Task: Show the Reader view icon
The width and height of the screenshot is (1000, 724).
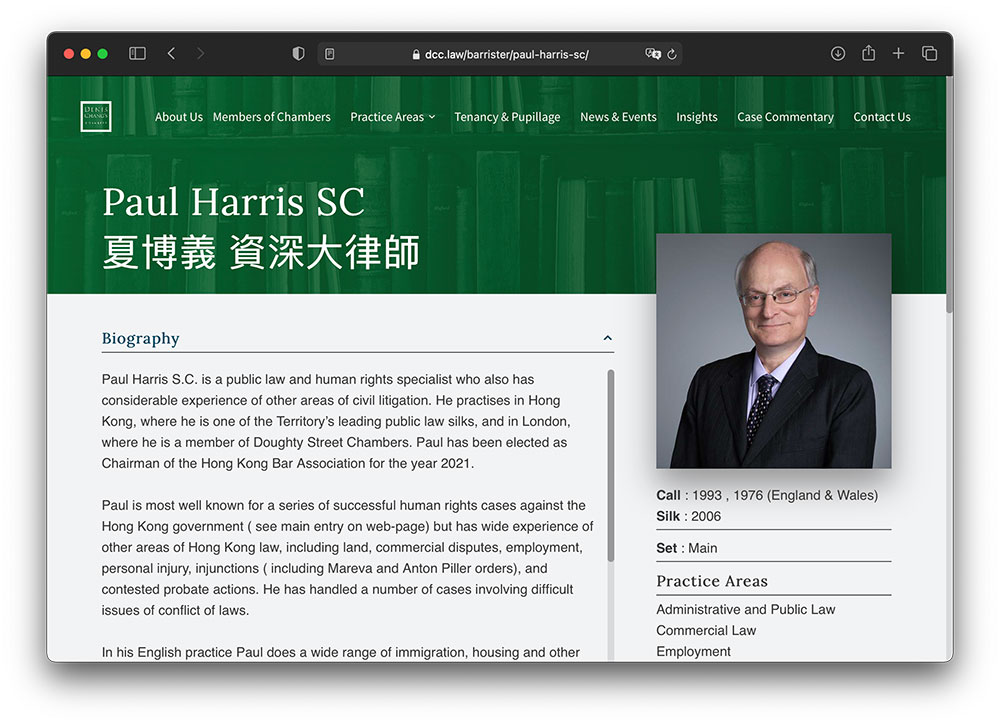Action: [x=330, y=54]
